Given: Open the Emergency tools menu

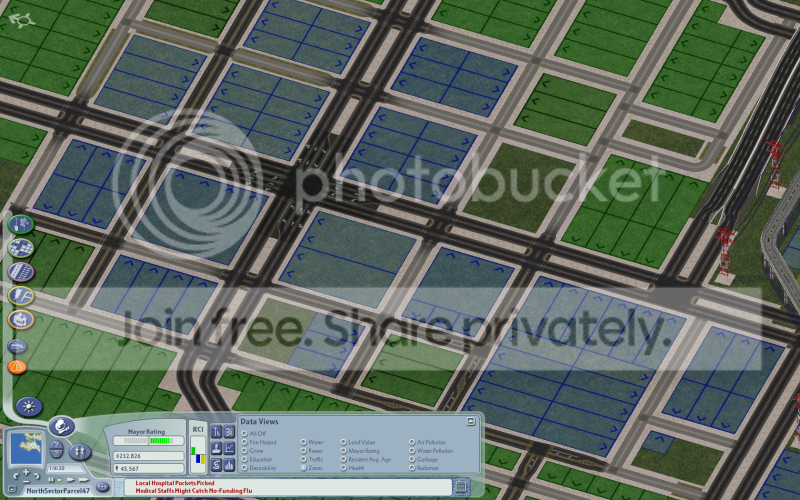Looking at the screenshot, I should (x=17, y=366).
